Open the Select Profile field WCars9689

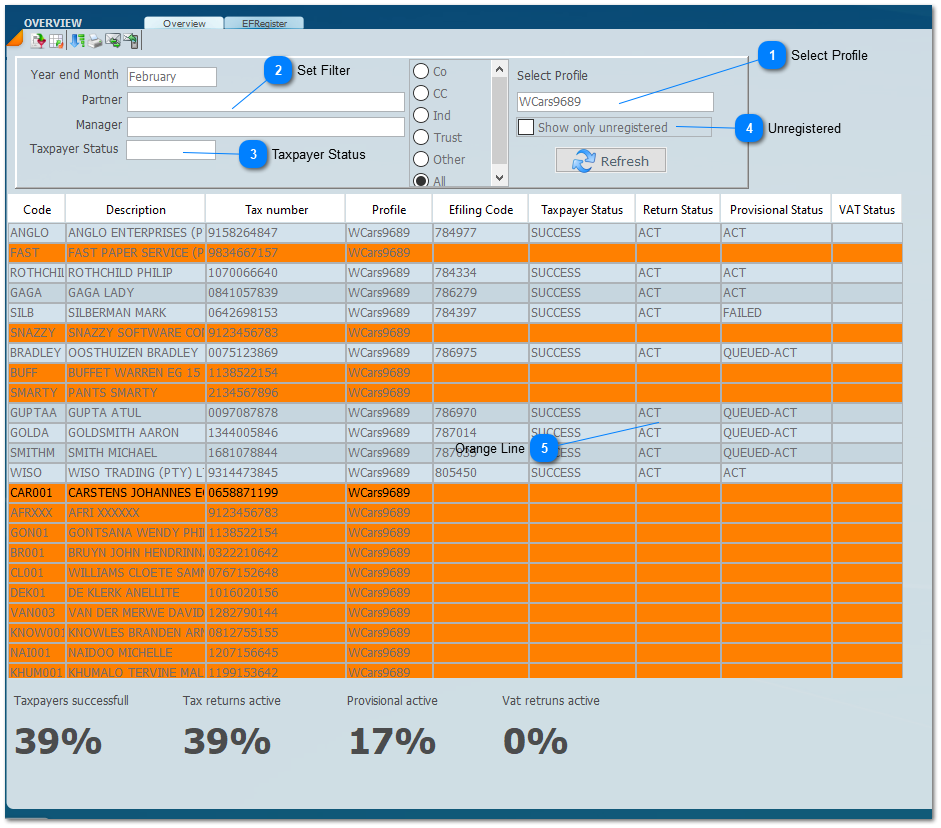tap(615, 102)
